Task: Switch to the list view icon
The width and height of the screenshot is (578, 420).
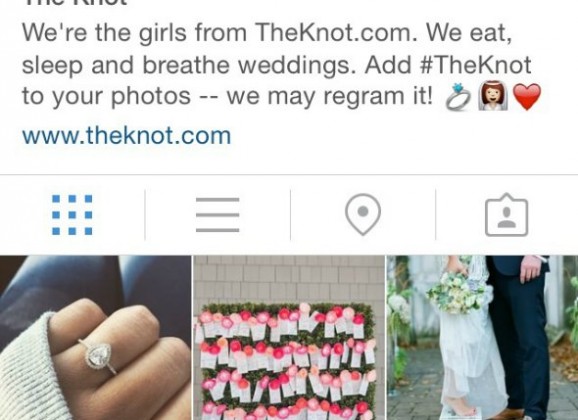Action: click(217, 215)
